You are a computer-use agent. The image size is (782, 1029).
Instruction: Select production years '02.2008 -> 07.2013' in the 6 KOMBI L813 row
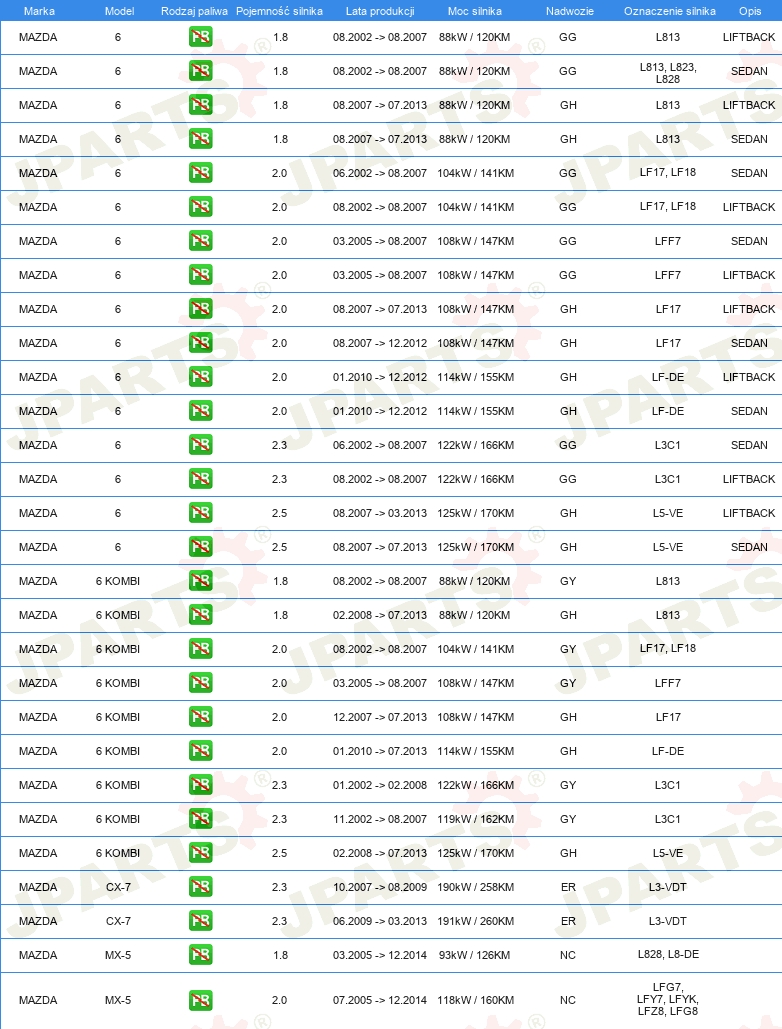380,615
